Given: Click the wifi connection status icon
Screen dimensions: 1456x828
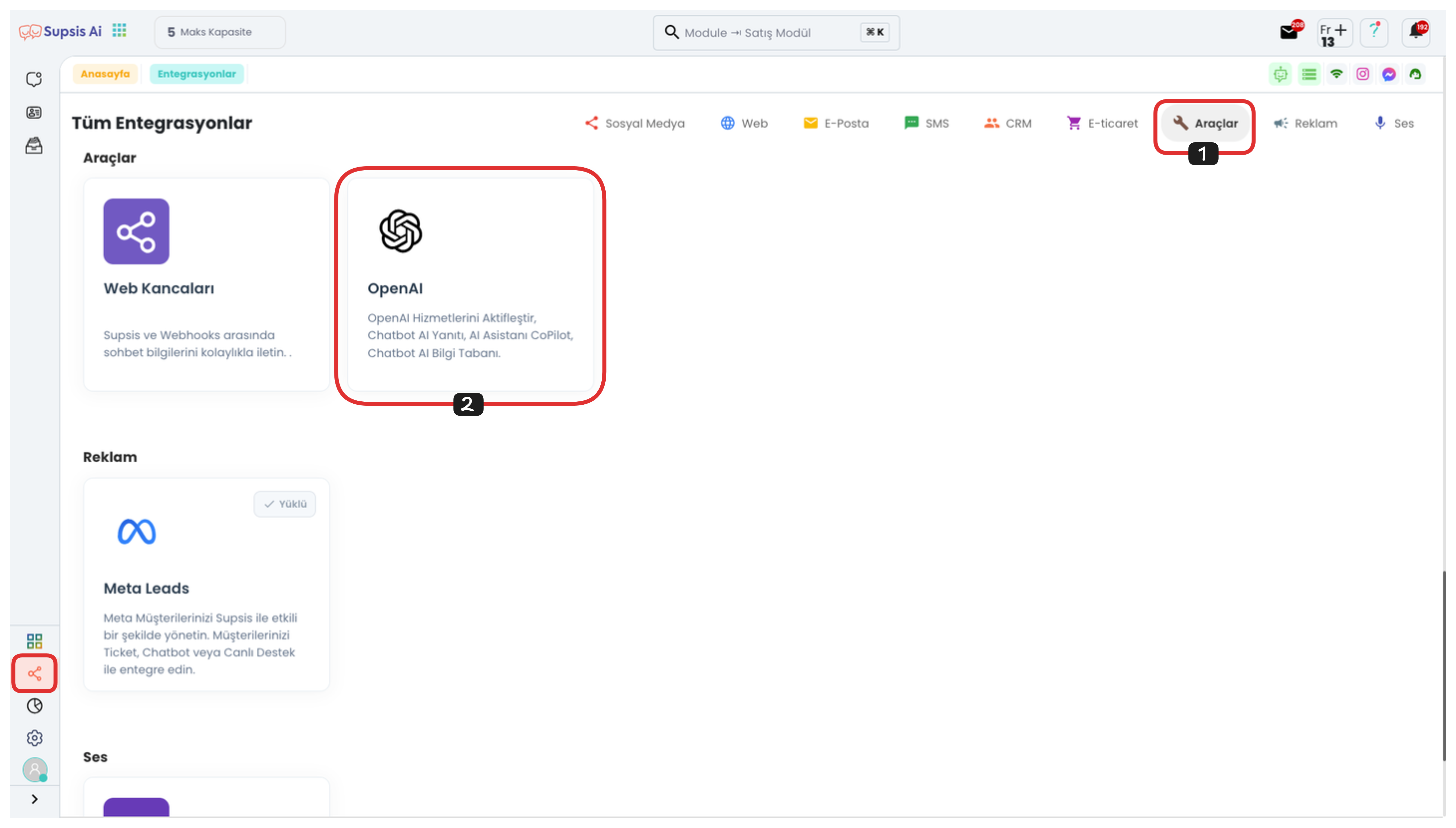Looking at the screenshot, I should (1337, 74).
